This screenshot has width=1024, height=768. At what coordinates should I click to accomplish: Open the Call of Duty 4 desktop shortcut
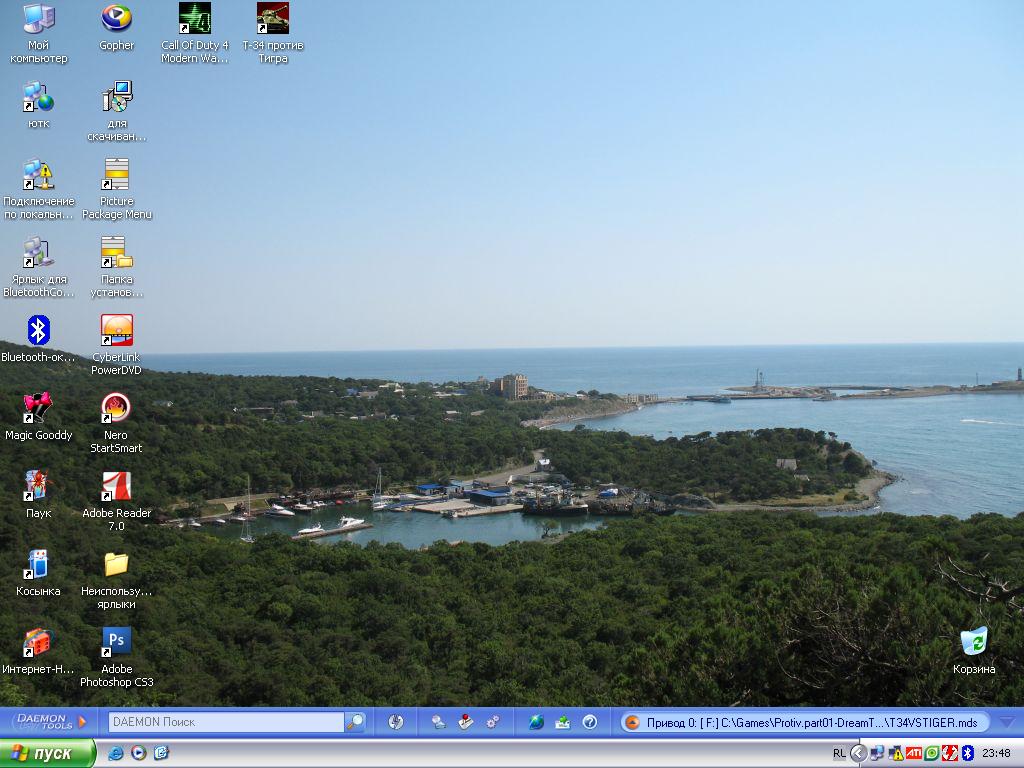(195, 19)
